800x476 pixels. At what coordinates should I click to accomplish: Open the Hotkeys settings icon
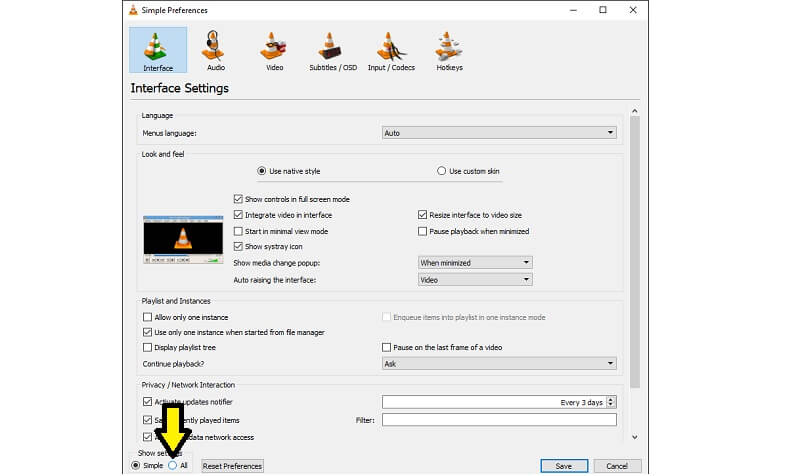pos(449,50)
